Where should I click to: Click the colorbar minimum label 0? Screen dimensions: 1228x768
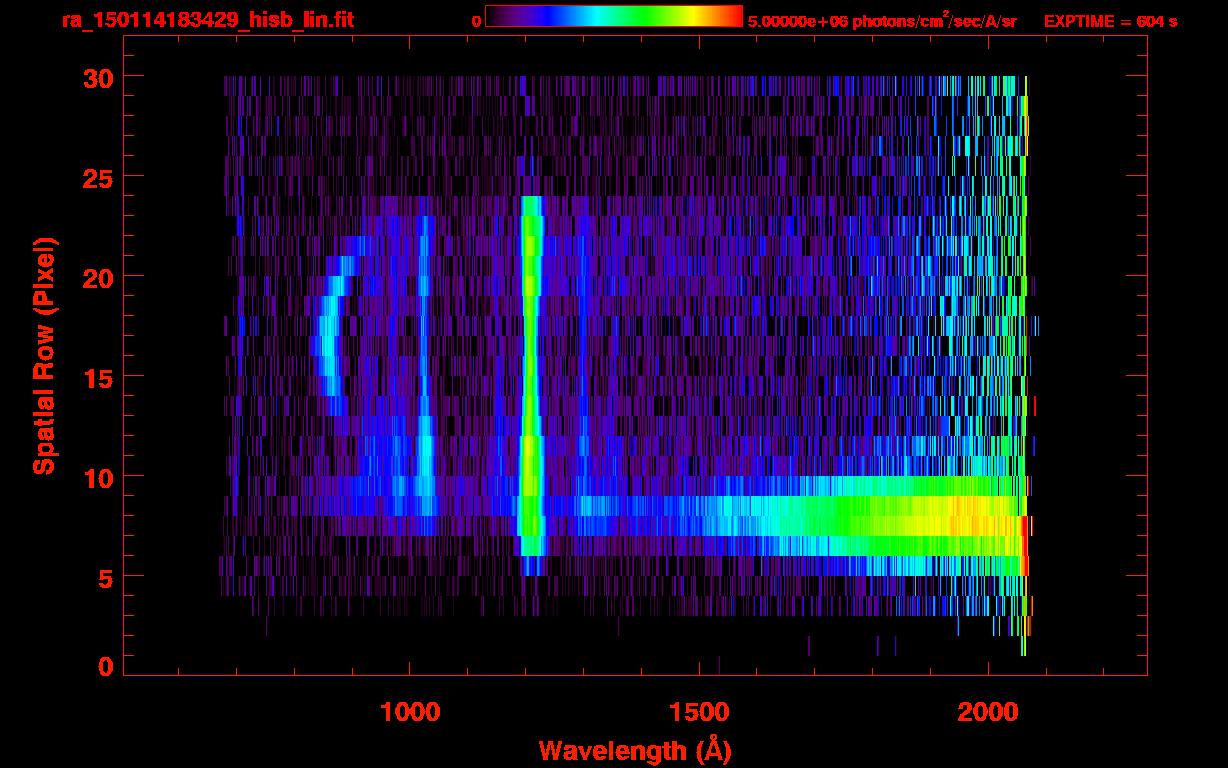point(476,21)
